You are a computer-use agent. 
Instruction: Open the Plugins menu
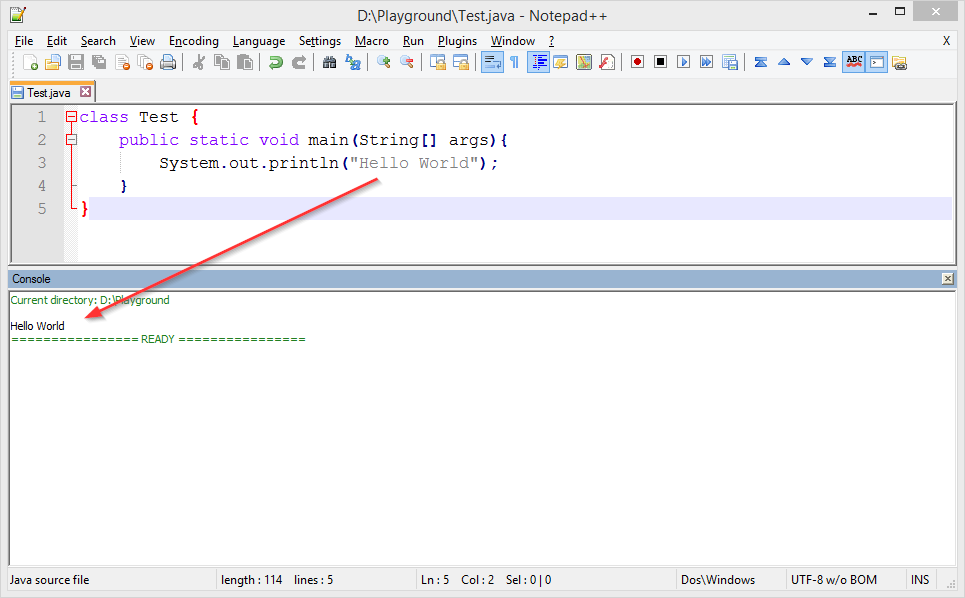pos(457,41)
